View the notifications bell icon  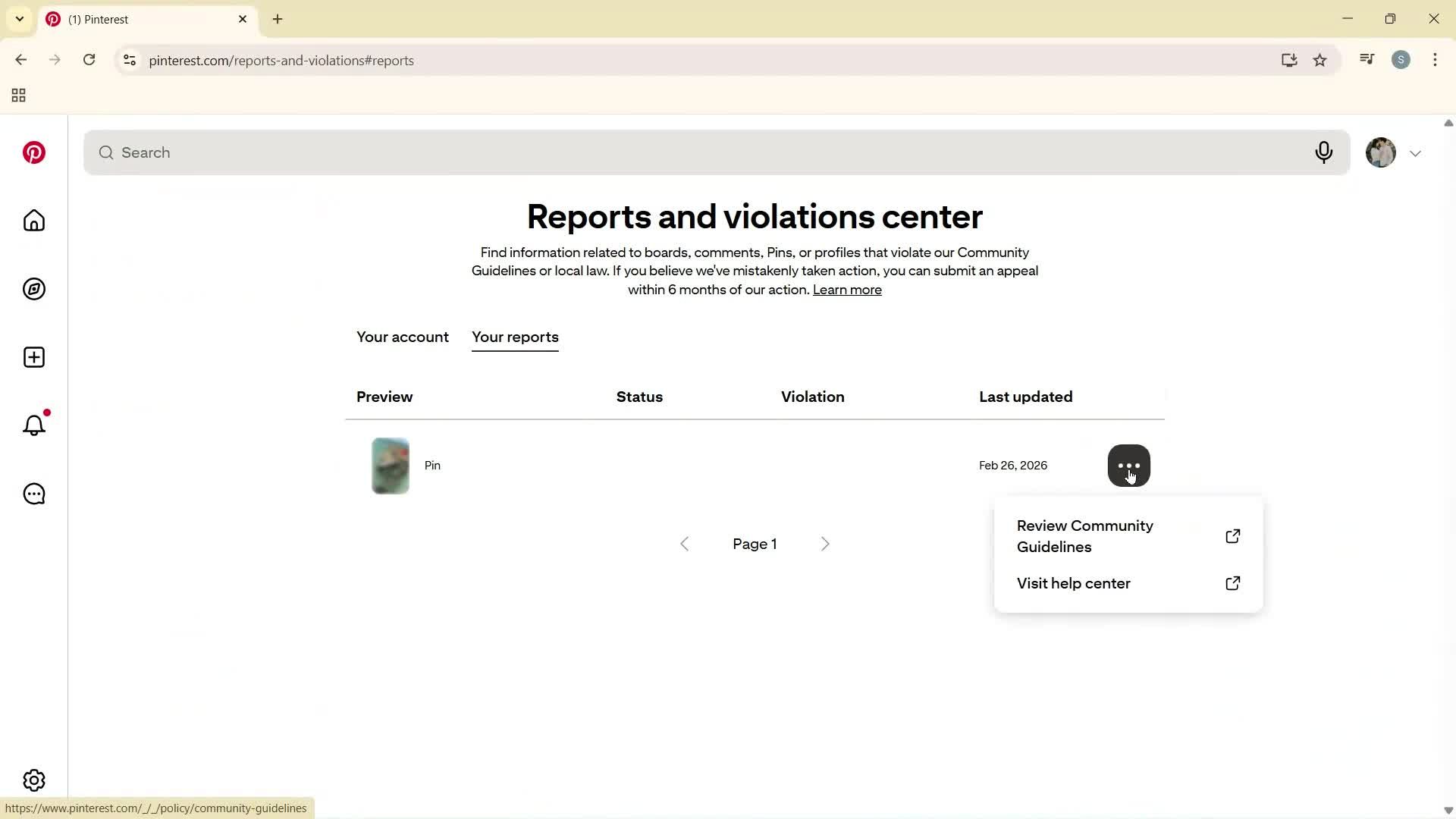[33, 425]
